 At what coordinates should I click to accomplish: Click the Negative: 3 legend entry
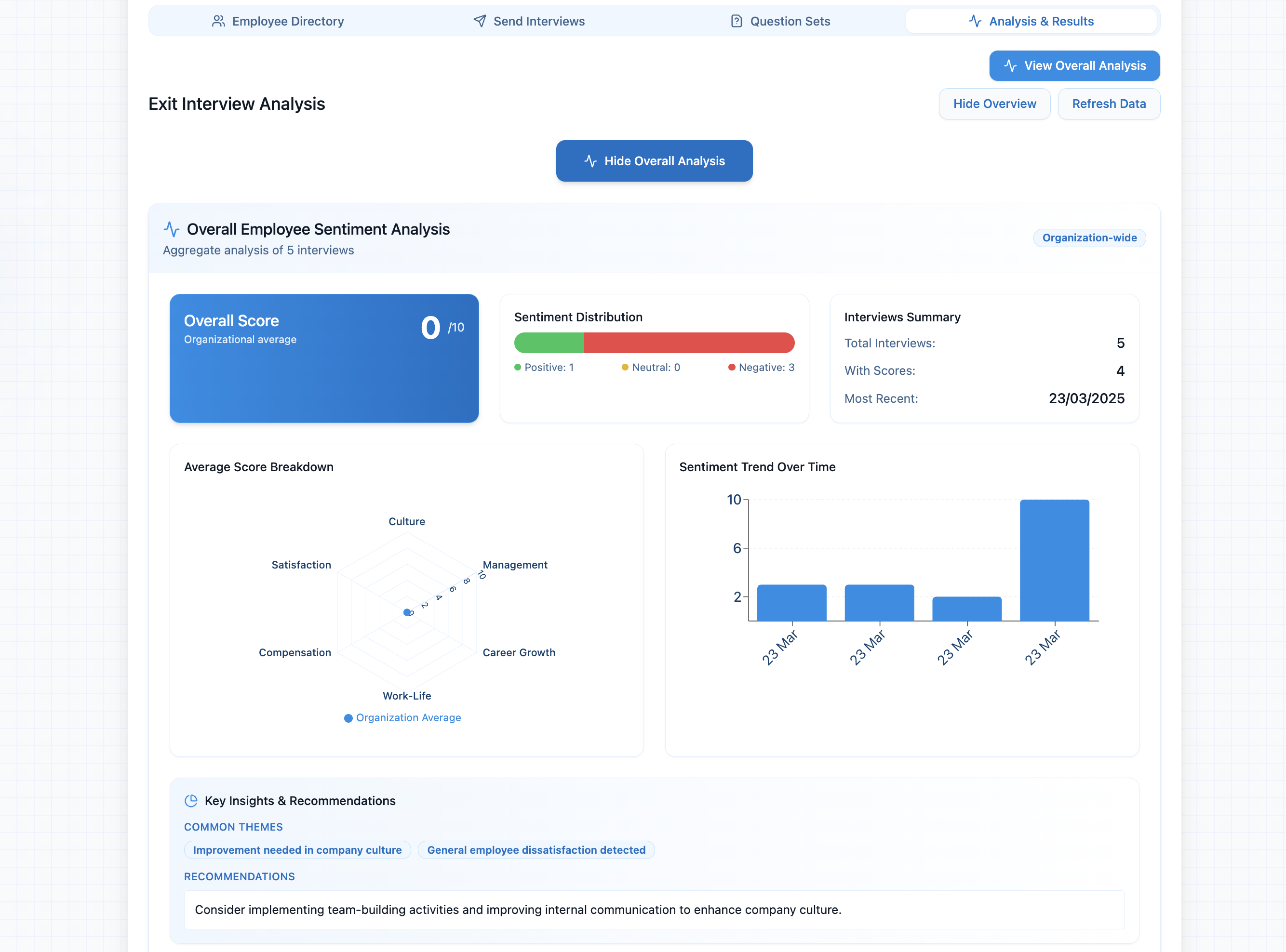[x=761, y=368]
